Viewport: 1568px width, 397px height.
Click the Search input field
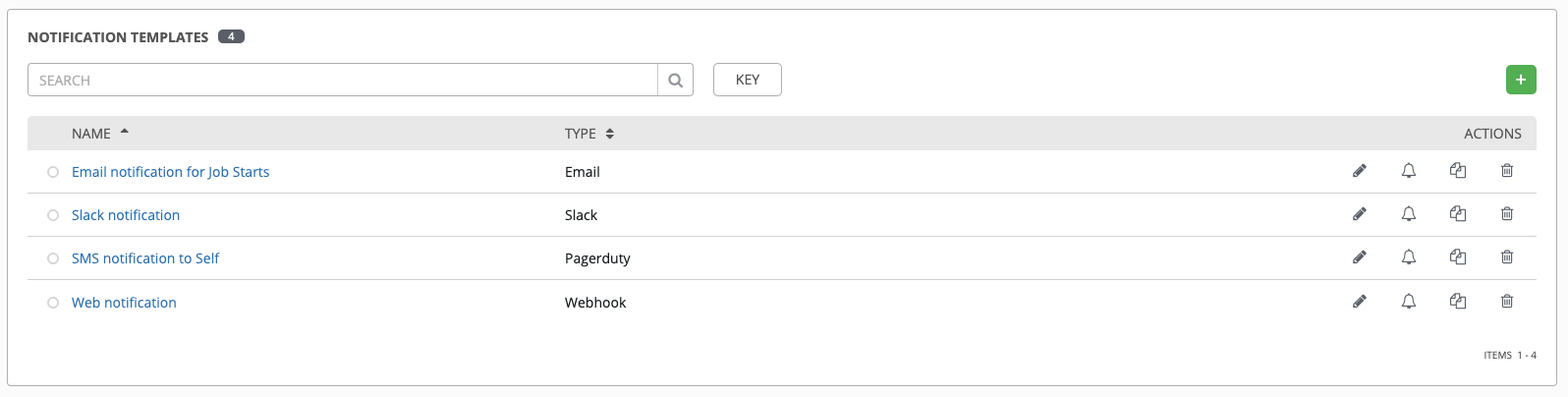point(343,81)
